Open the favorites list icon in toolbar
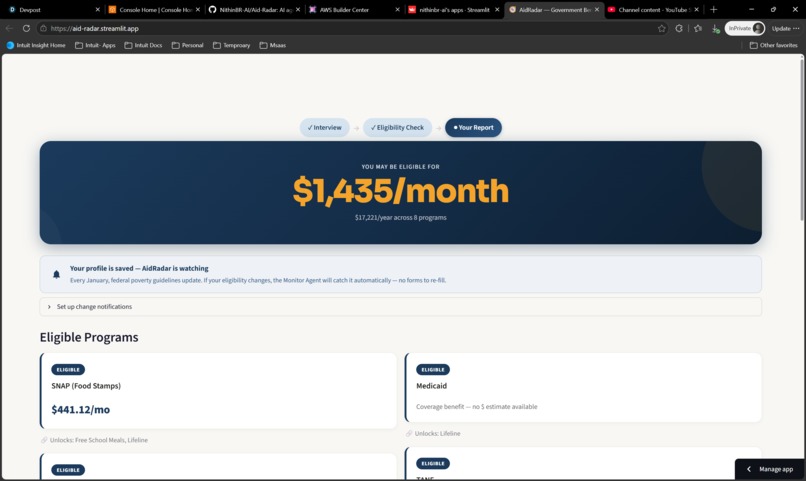Image resolution: width=806 pixels, height=481 pixels. [x=698, y=28]
